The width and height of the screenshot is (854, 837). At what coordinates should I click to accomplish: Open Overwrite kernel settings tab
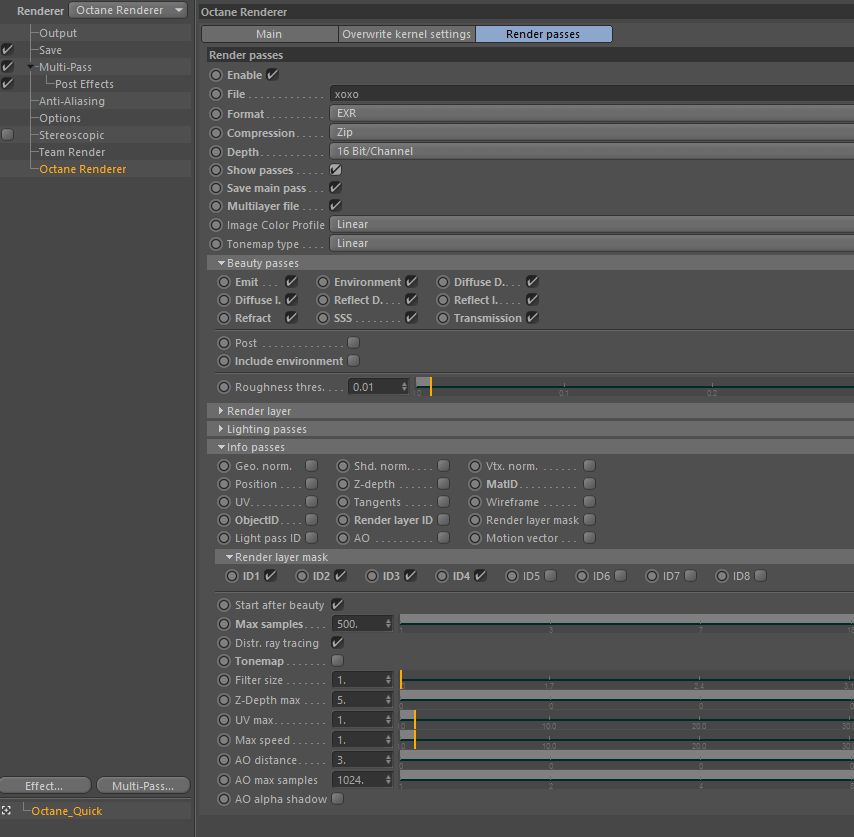406,34
